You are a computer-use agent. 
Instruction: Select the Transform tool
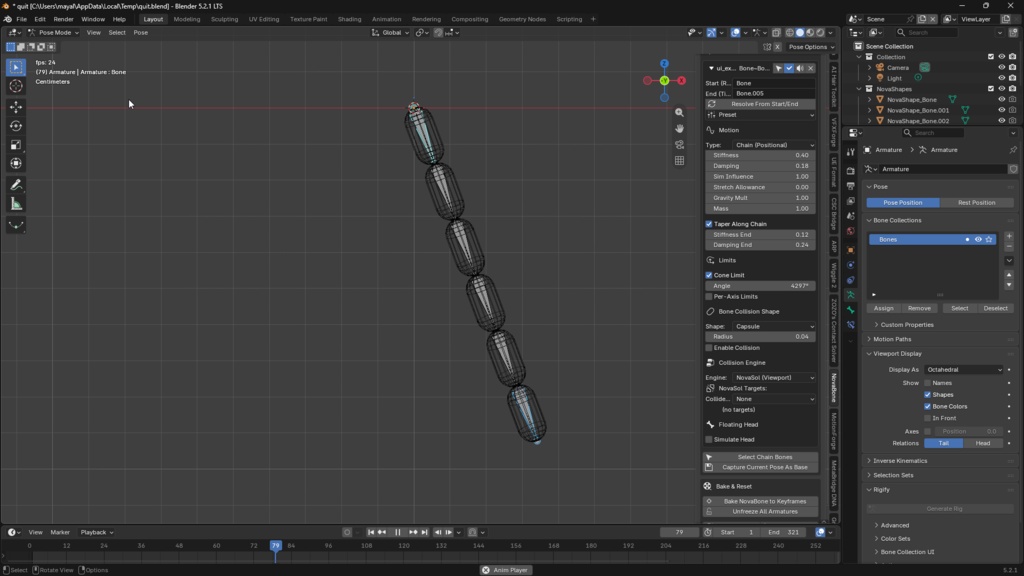tap(16, 164)
